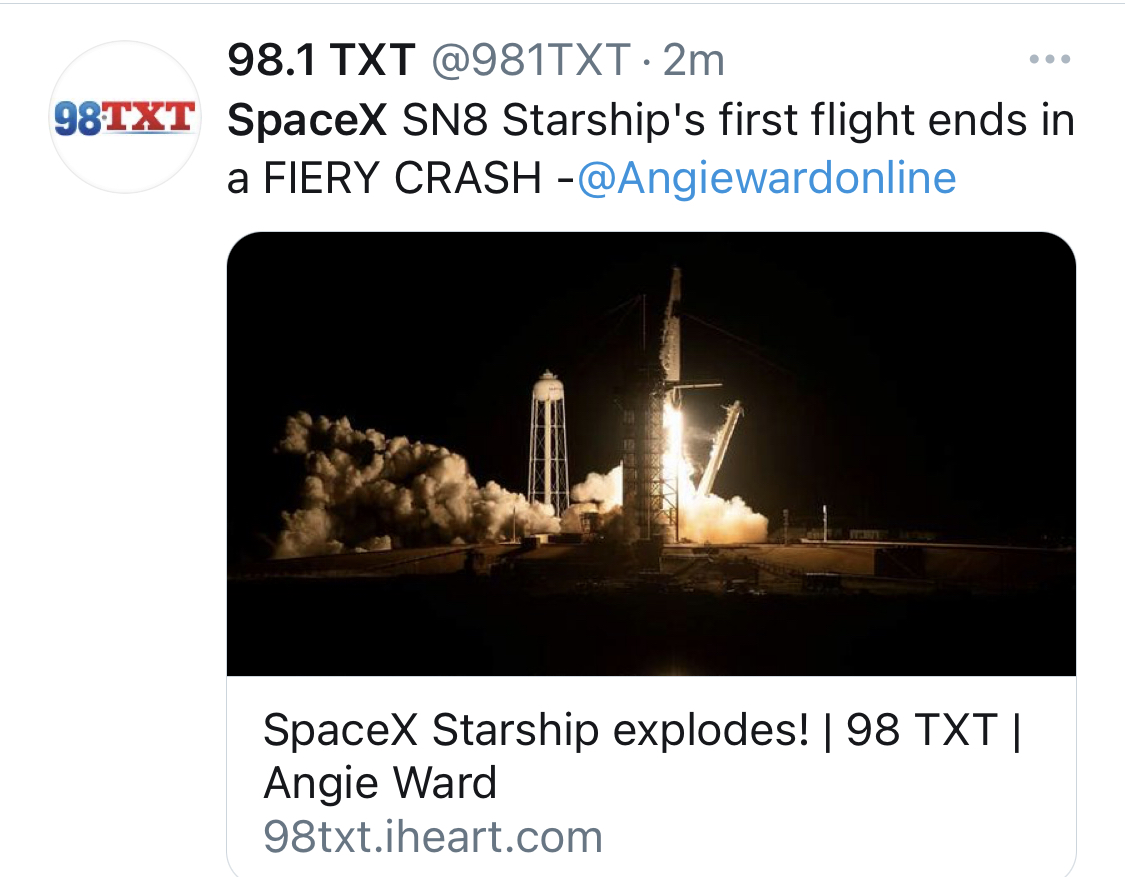Click 'Angie Ward' in the card title
This screenshot has width=1125, height=877.
pos(380,782)
